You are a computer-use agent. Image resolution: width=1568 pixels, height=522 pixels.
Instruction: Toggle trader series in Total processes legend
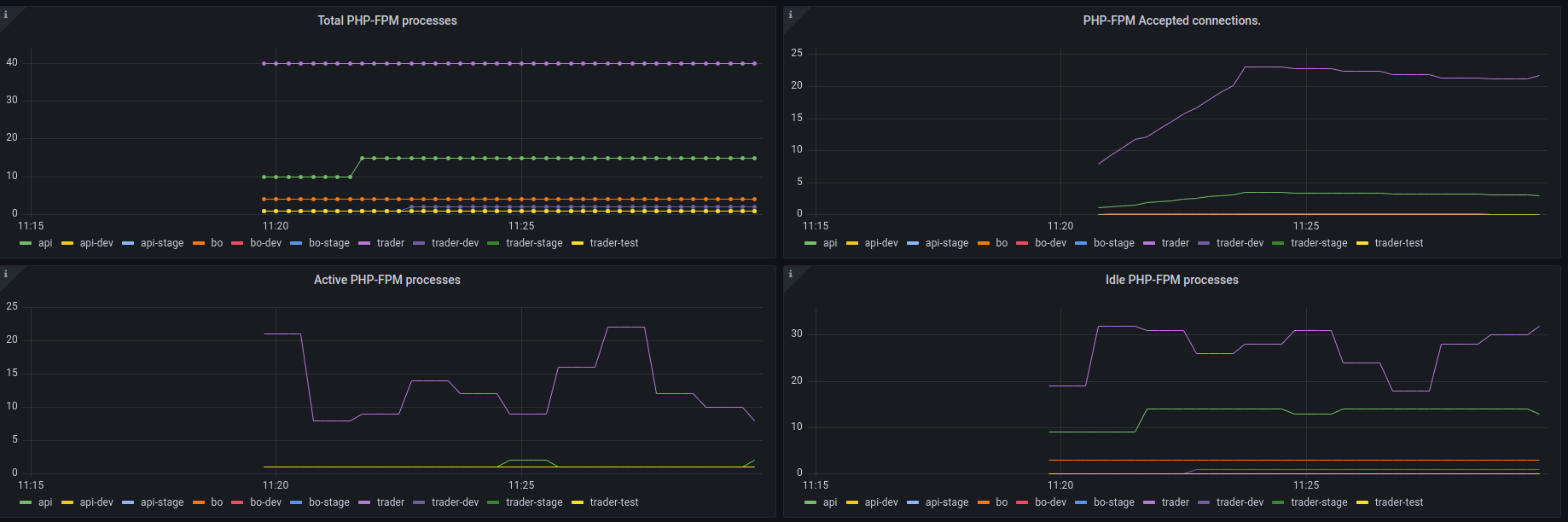tap(390, 243)
